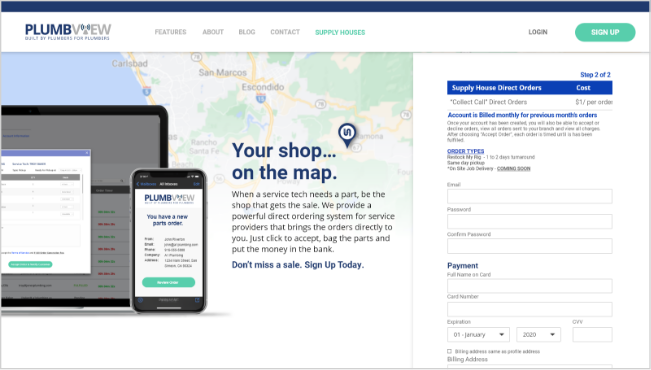The width and height of the screenshot is (651, 370).
Task: Click the green Sign Up button
Action: (605, 32)
